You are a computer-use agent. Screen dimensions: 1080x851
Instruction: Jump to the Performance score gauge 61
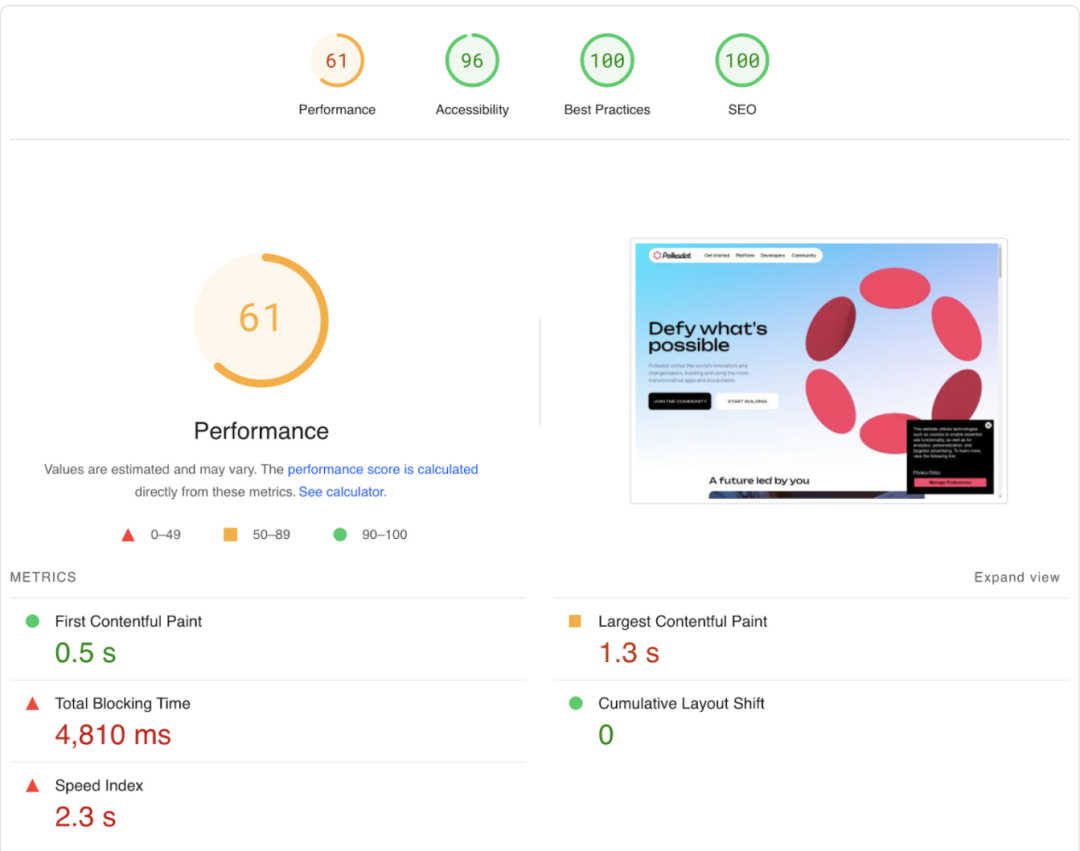(337, 61)
